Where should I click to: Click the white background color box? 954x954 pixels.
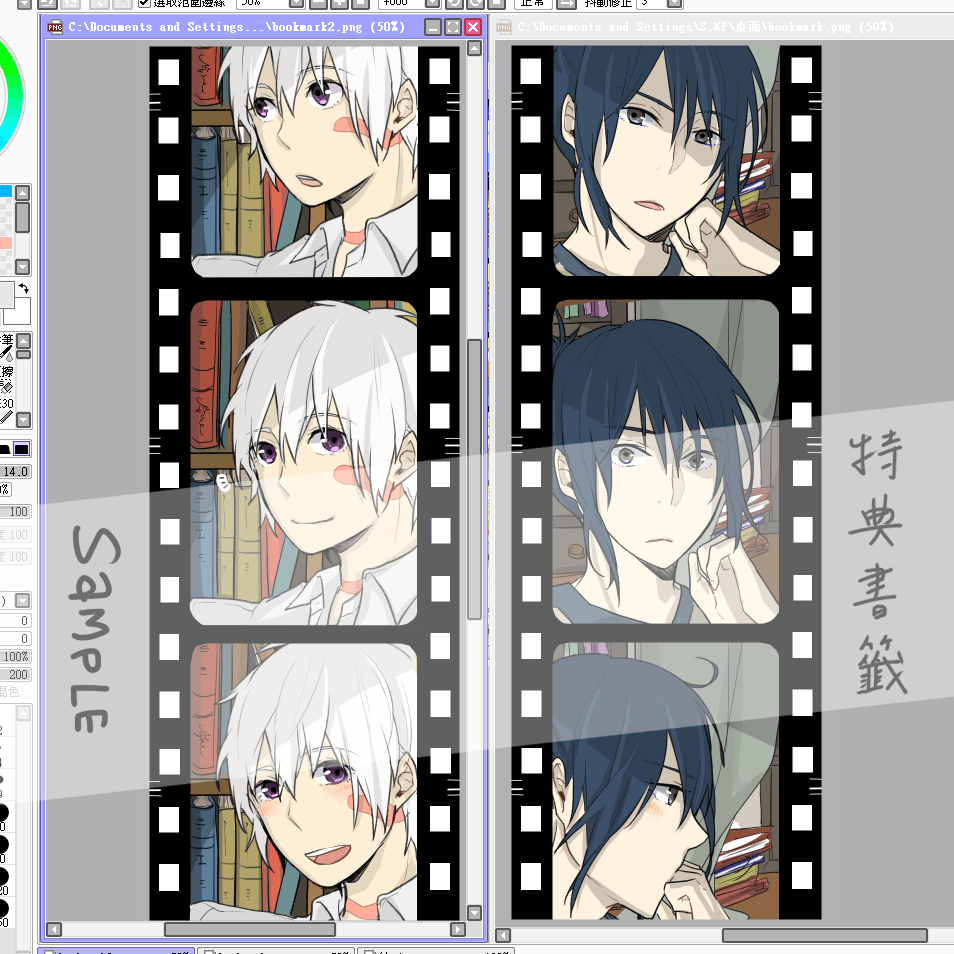pos(18,313)
